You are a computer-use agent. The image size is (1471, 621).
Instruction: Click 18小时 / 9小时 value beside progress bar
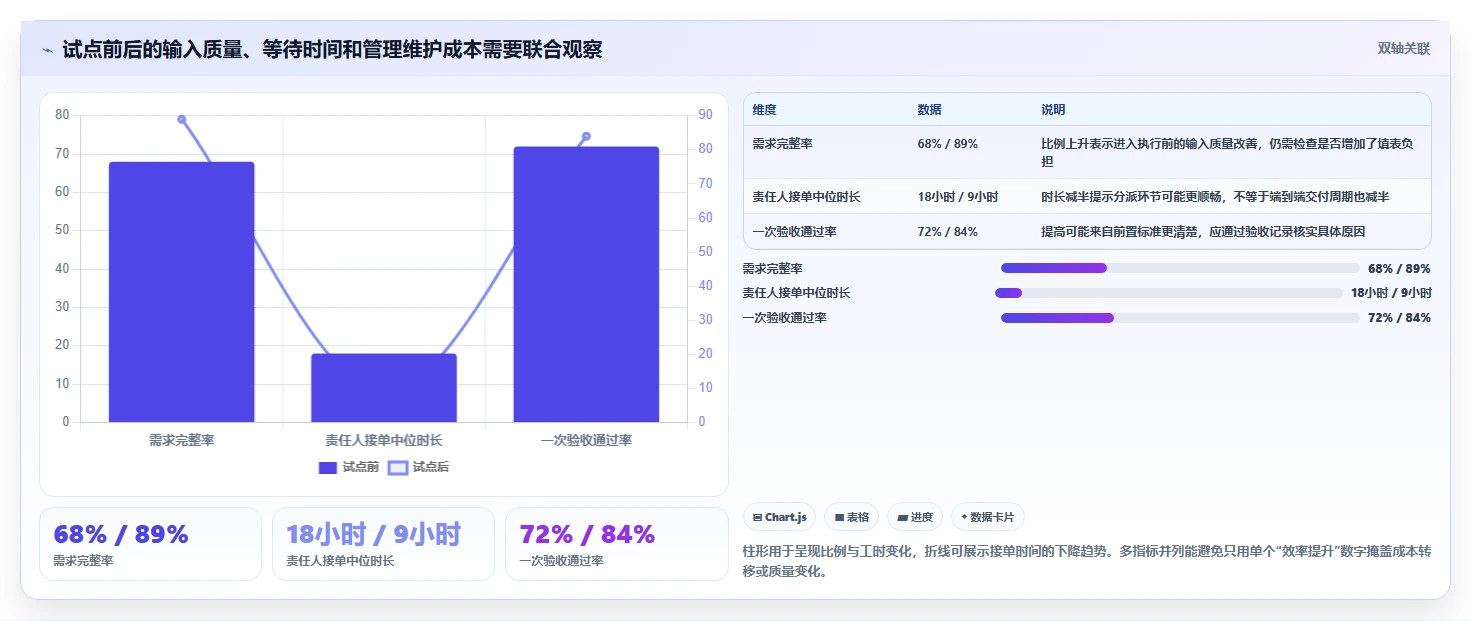(x=1391, y=293)
